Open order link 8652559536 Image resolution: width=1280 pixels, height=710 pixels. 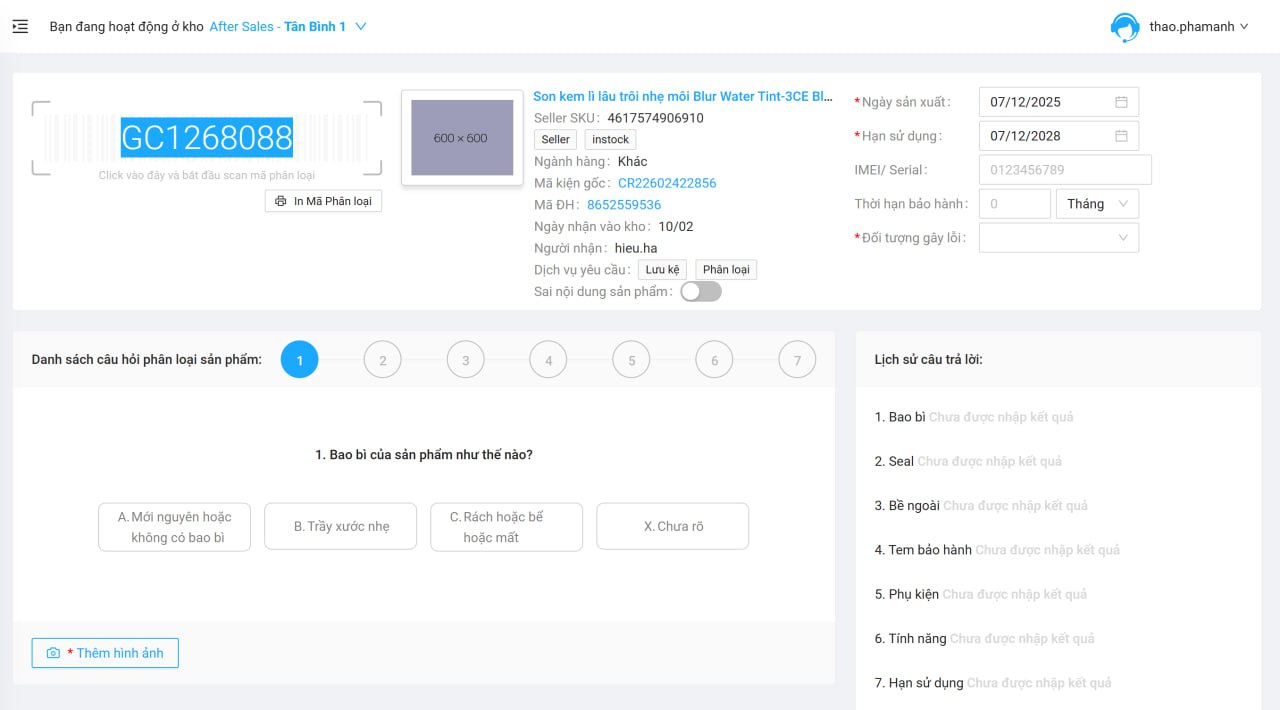(x=623, y=205)
